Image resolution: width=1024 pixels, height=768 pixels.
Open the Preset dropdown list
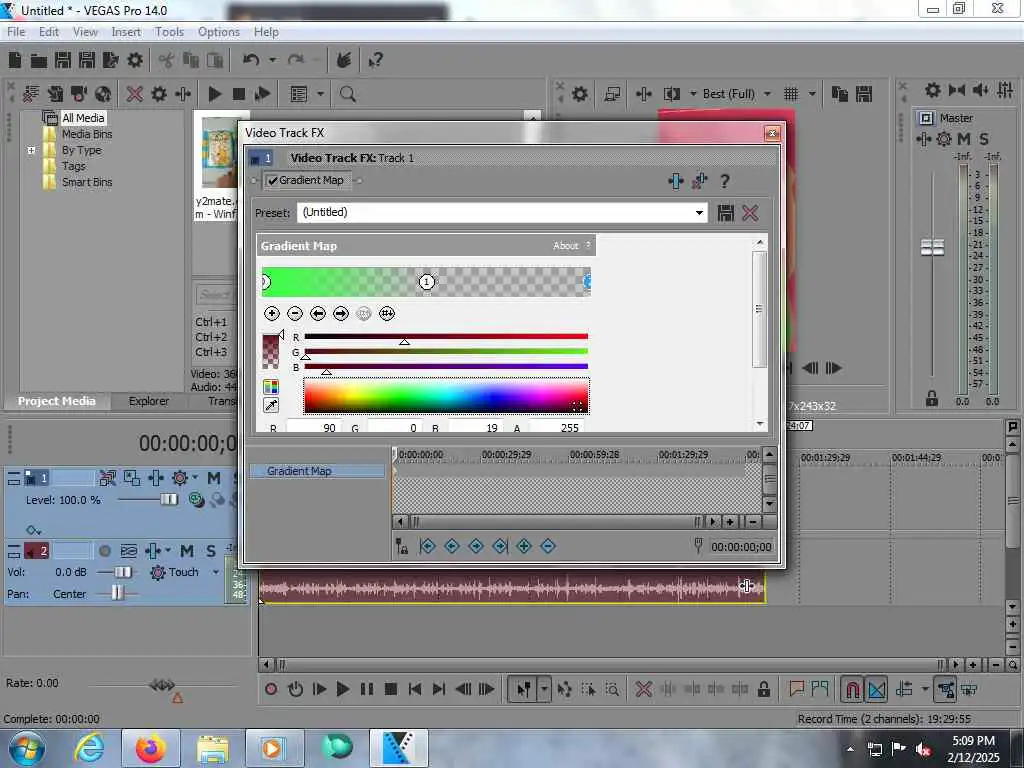[x=699, y=213]
